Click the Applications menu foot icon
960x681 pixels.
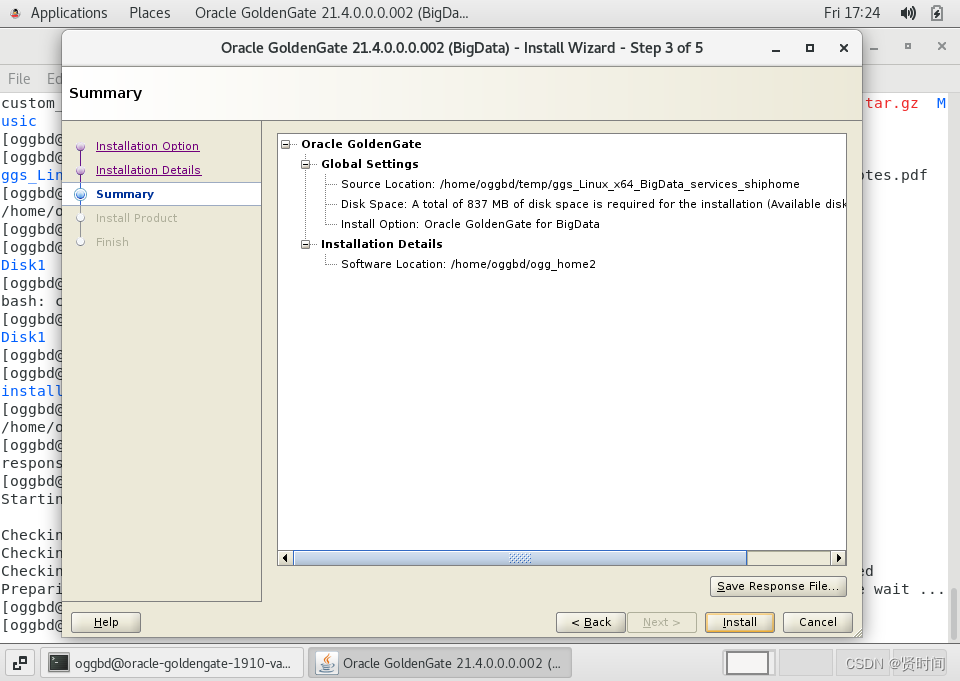pyautogui.click(x=15, y=13)
